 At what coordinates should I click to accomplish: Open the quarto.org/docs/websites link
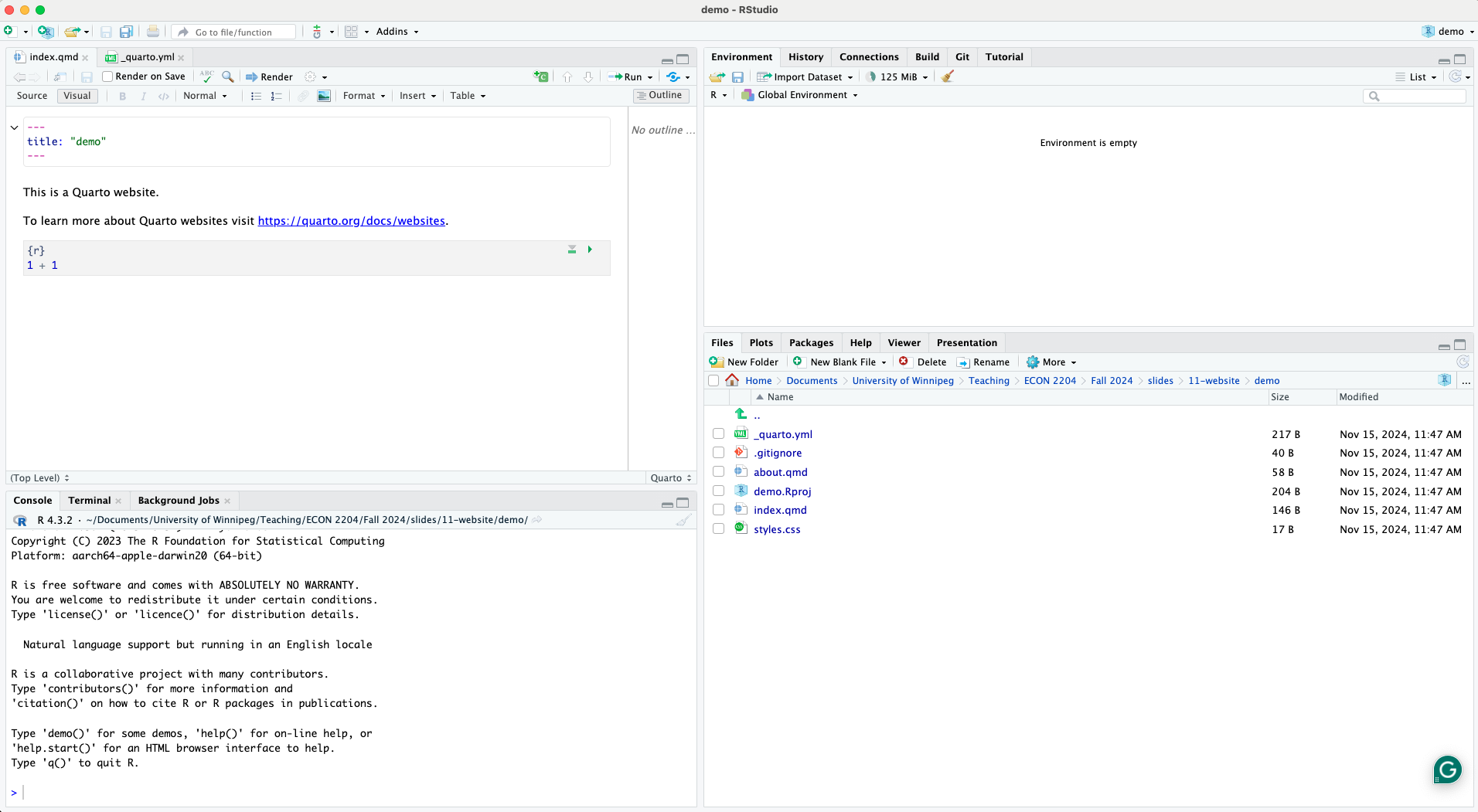351,221
